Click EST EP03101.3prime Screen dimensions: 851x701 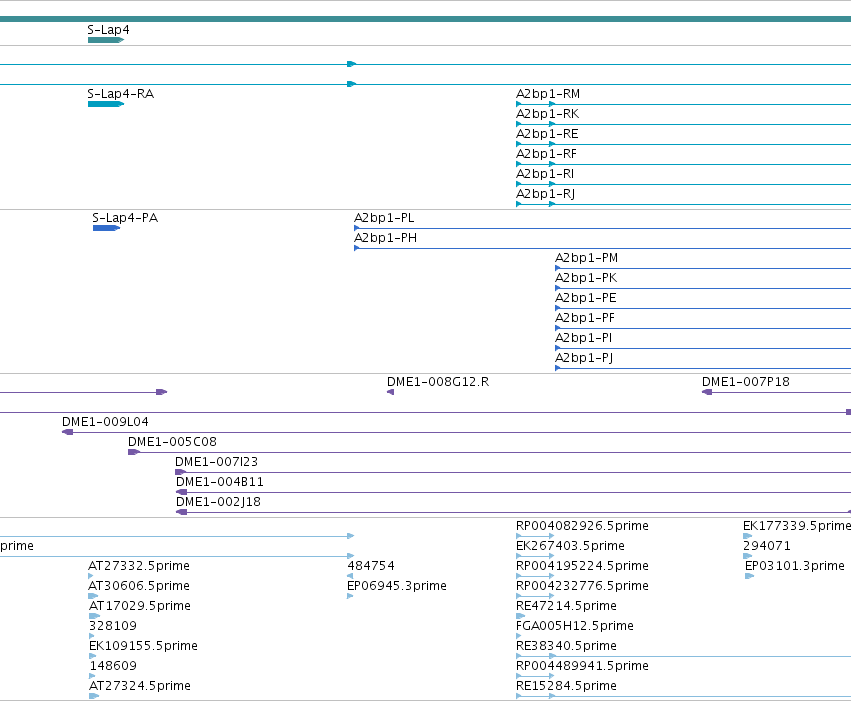point(795,566)
